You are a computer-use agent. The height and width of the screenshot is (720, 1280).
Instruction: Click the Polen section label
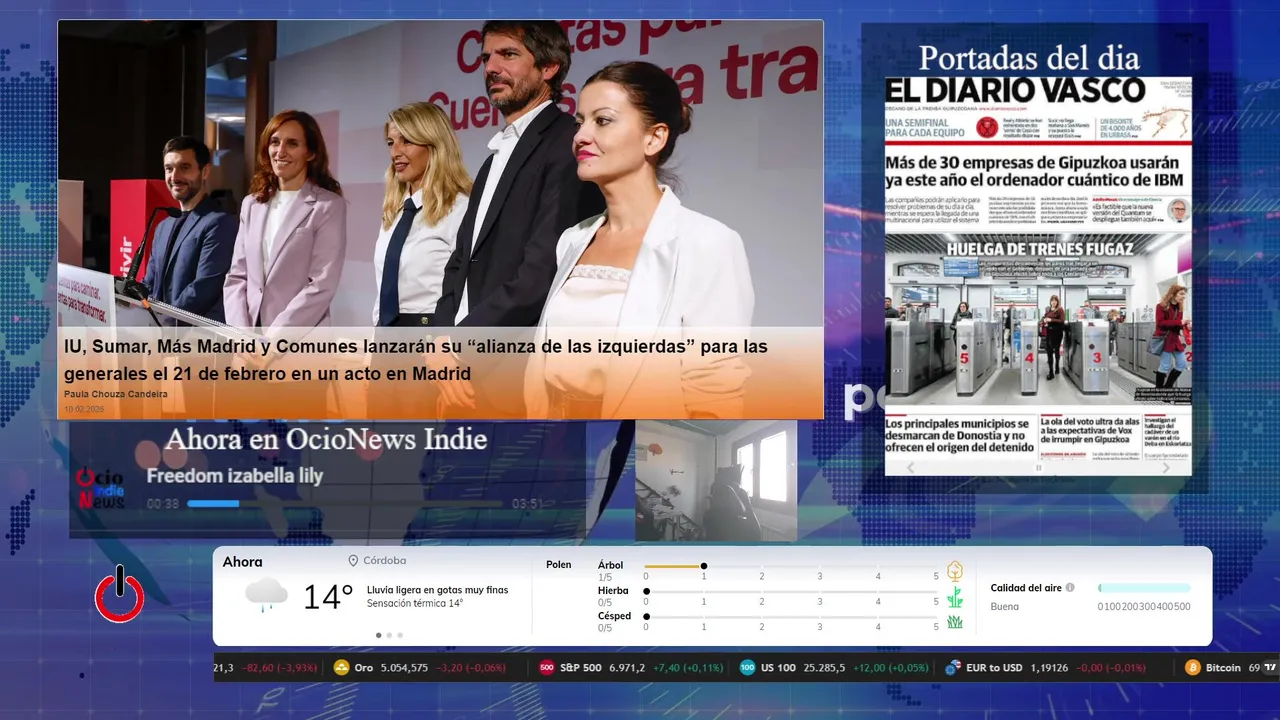coord(559,565)
